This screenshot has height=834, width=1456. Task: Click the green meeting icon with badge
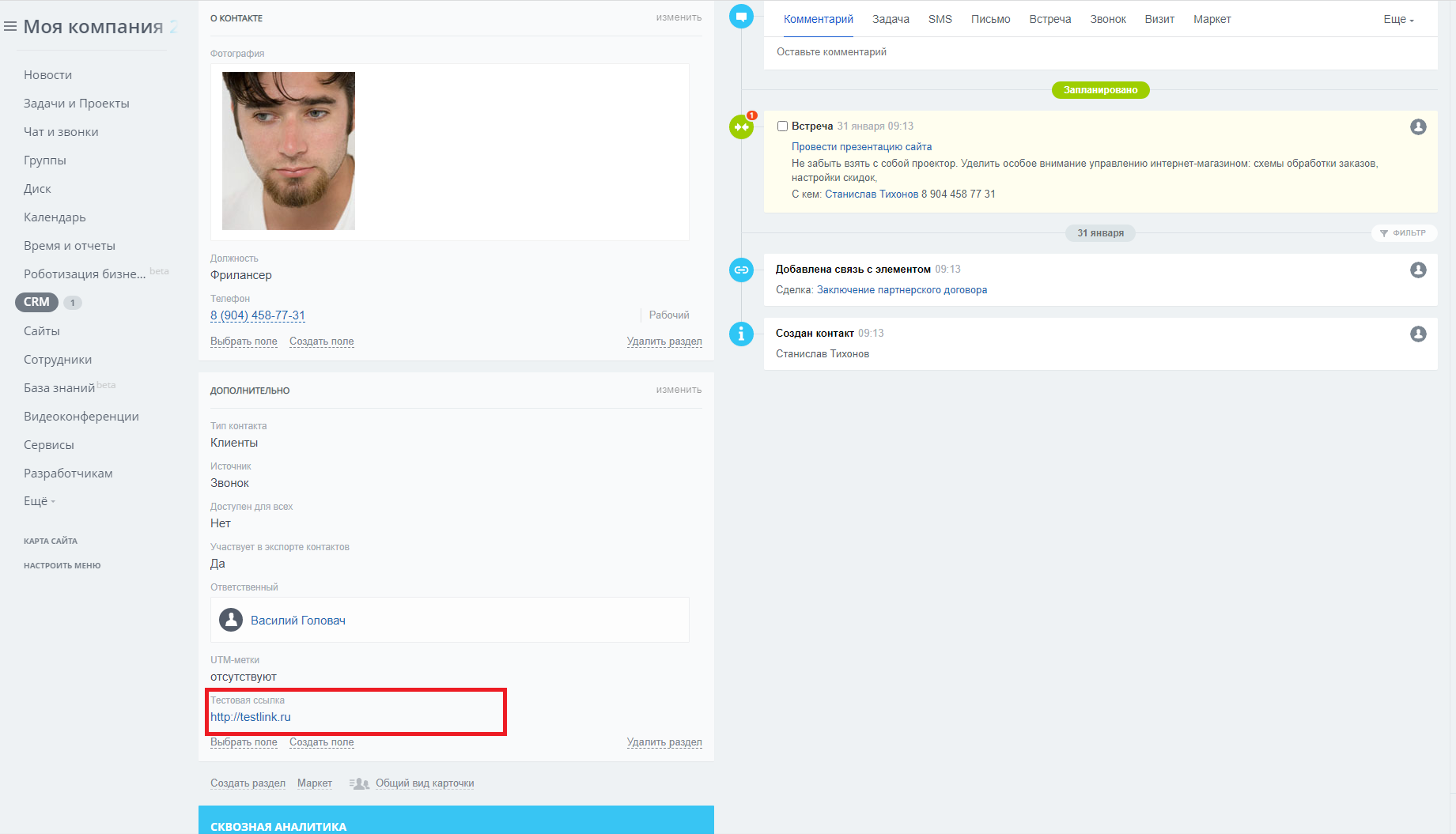pos(741,126)
